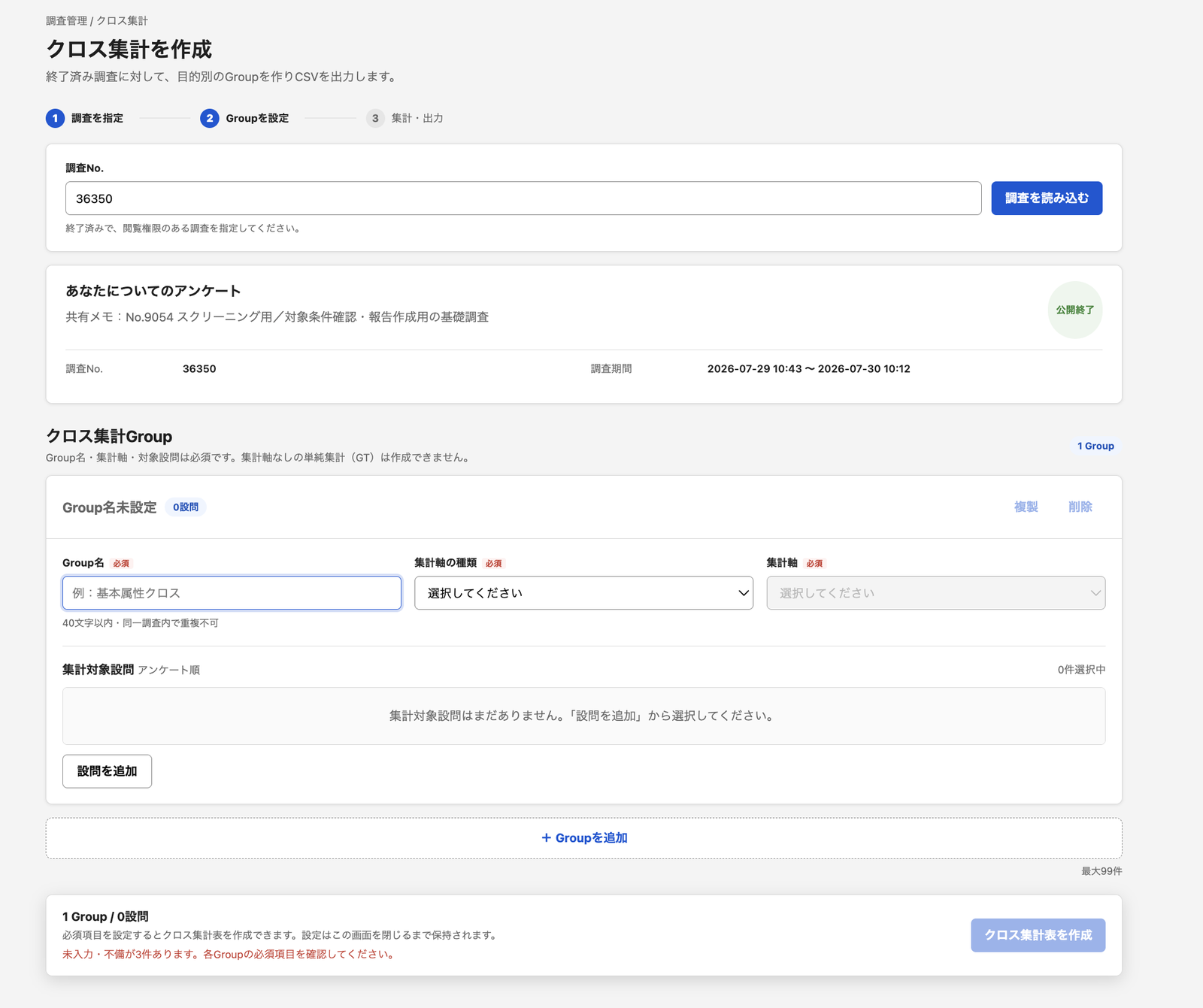Viewport: 1203px width, 1008px height.
Task: Click the 1 Group counter badge
Action: pos(1095,446)
